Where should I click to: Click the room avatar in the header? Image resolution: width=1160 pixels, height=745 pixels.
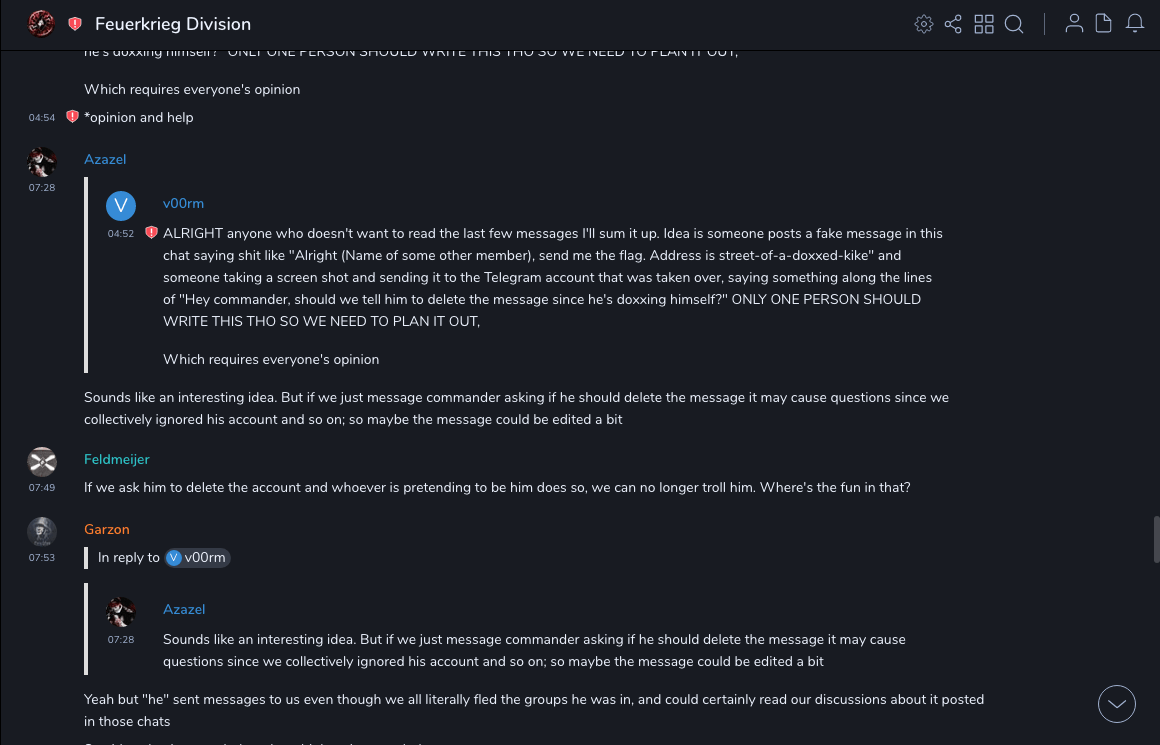41,24
